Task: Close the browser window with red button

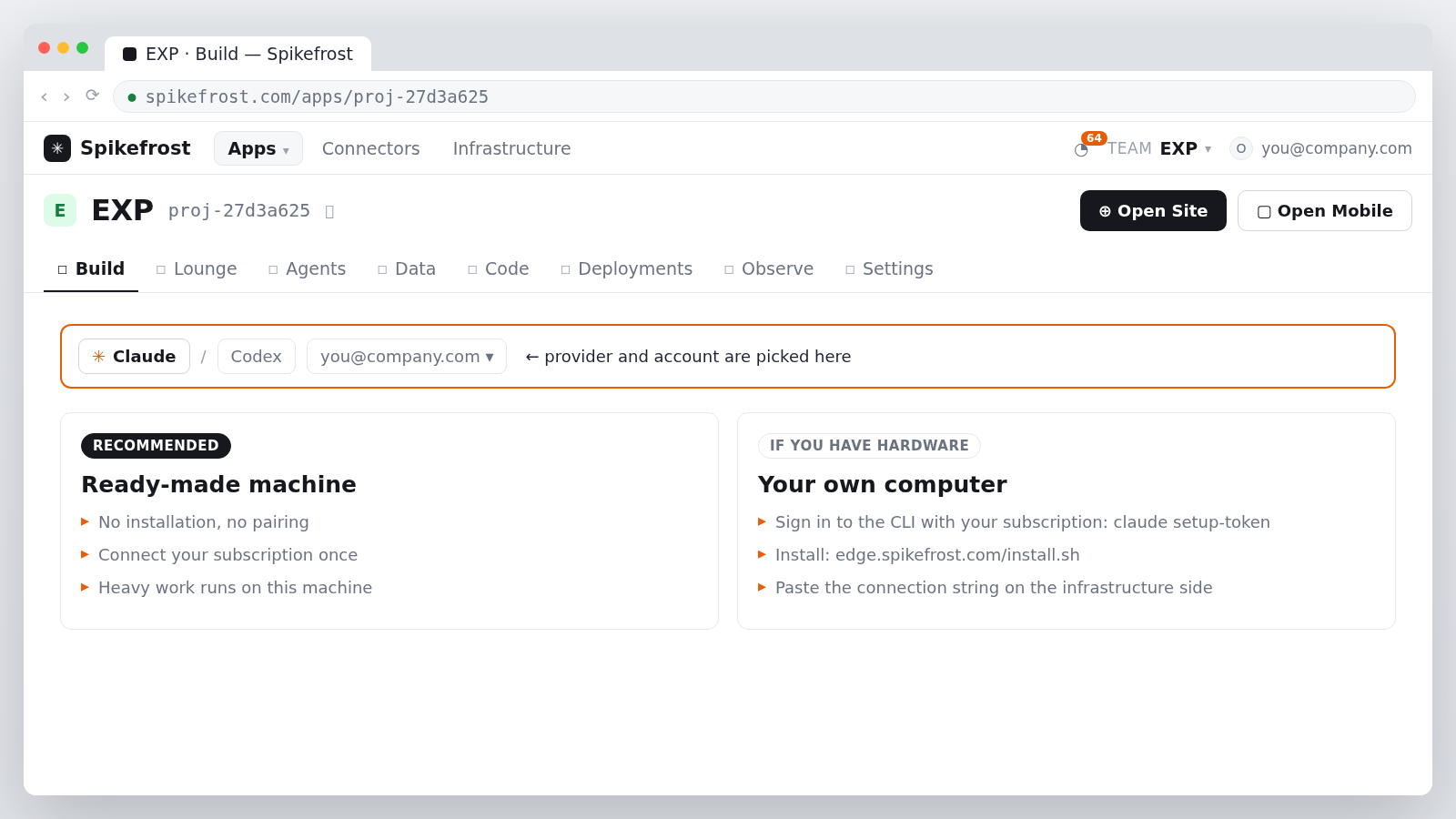Action: tap(44, 47)
